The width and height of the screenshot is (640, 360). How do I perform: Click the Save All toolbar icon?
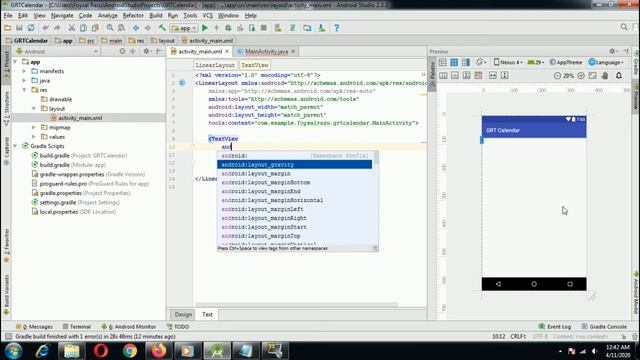pos(19,28)
